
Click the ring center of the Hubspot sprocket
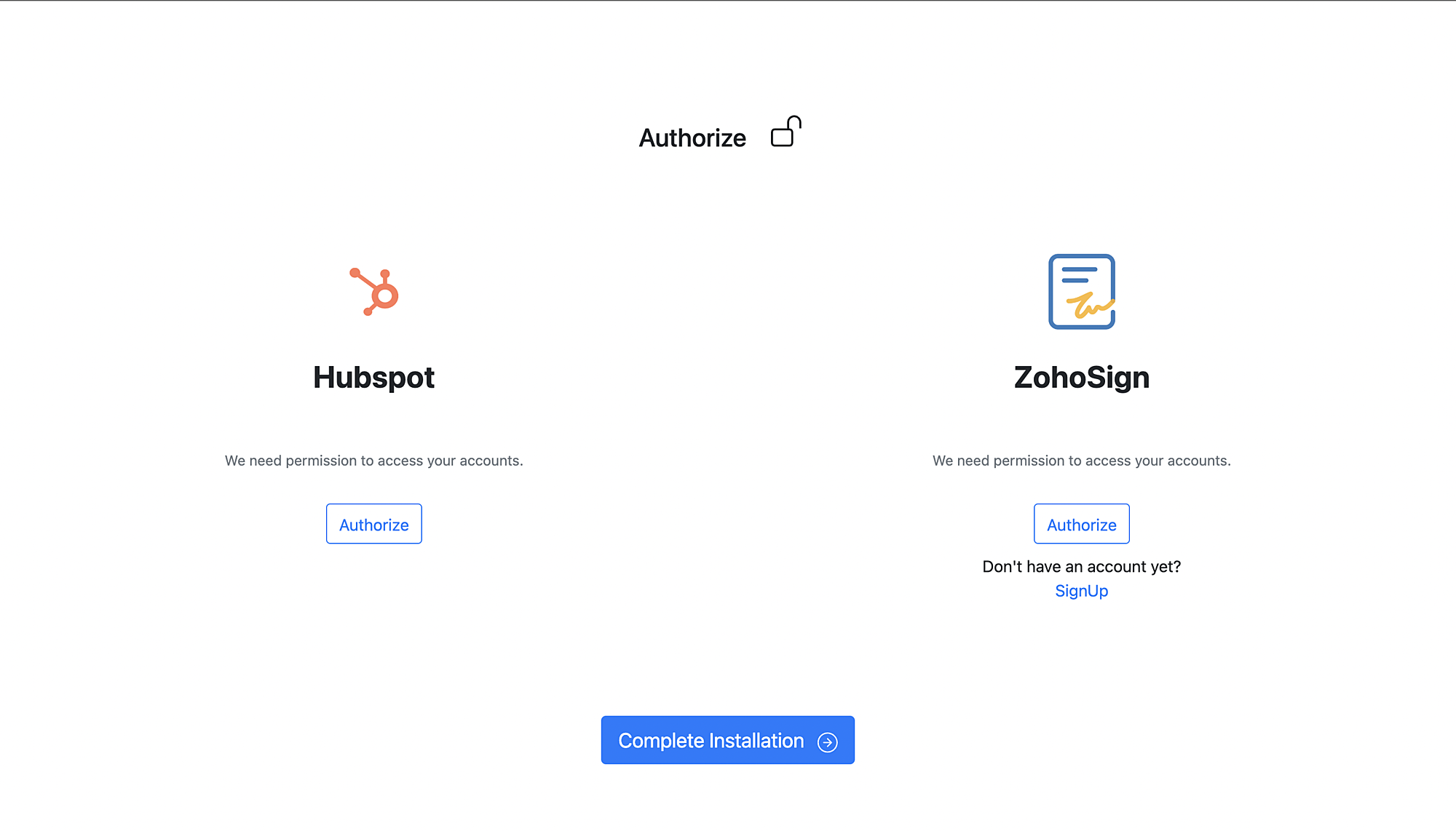(x=384, y=296)
